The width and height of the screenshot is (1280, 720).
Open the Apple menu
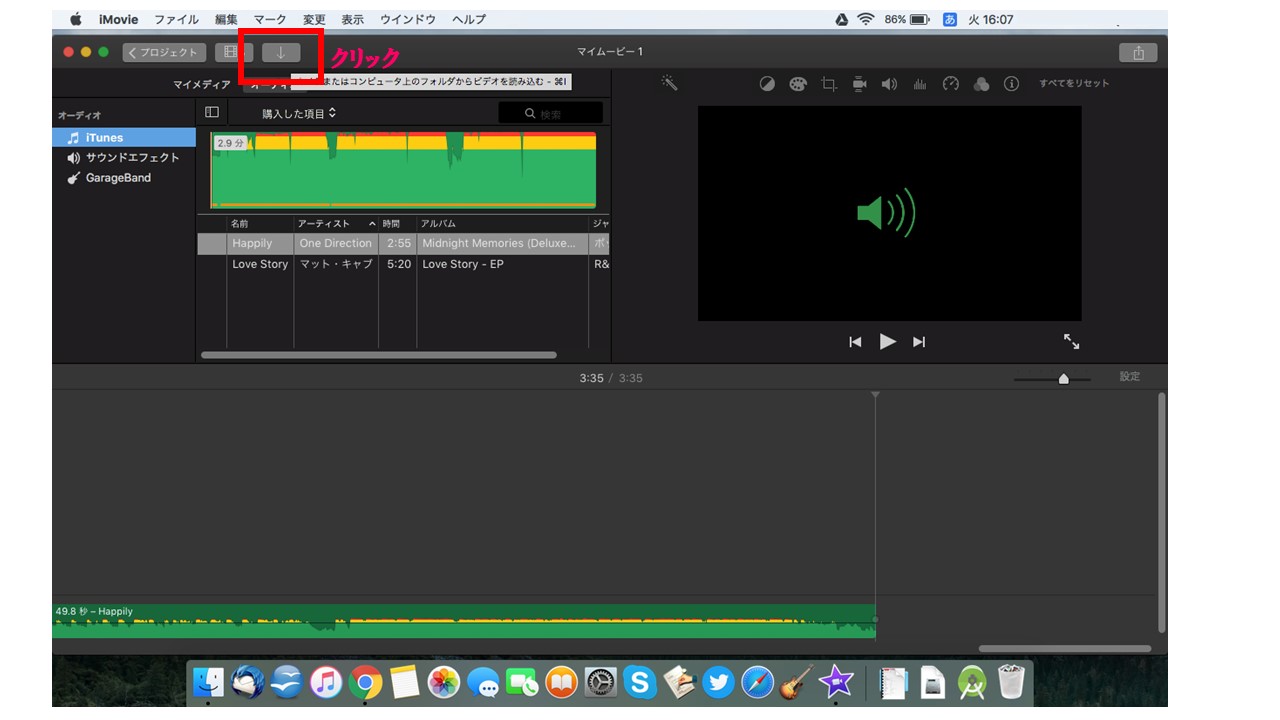76,20
